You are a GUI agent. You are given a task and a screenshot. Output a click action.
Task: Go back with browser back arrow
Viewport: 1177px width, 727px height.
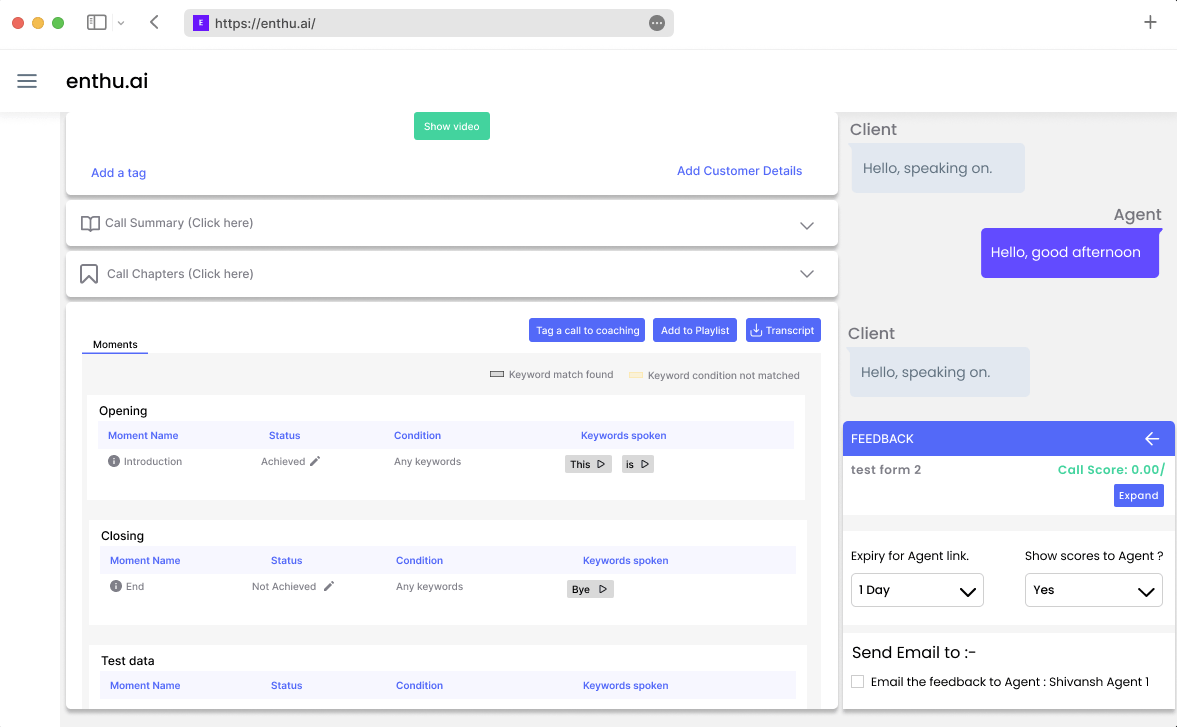[x=154, y=22]
